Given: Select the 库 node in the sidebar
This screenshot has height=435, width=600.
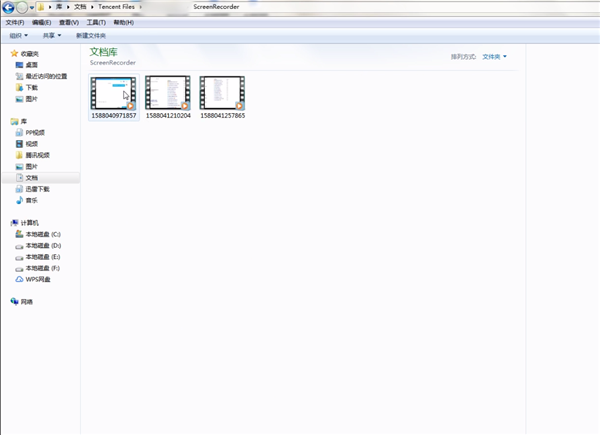Looking at the screenshot, I should pyautogui.click(x=19, y=122).
